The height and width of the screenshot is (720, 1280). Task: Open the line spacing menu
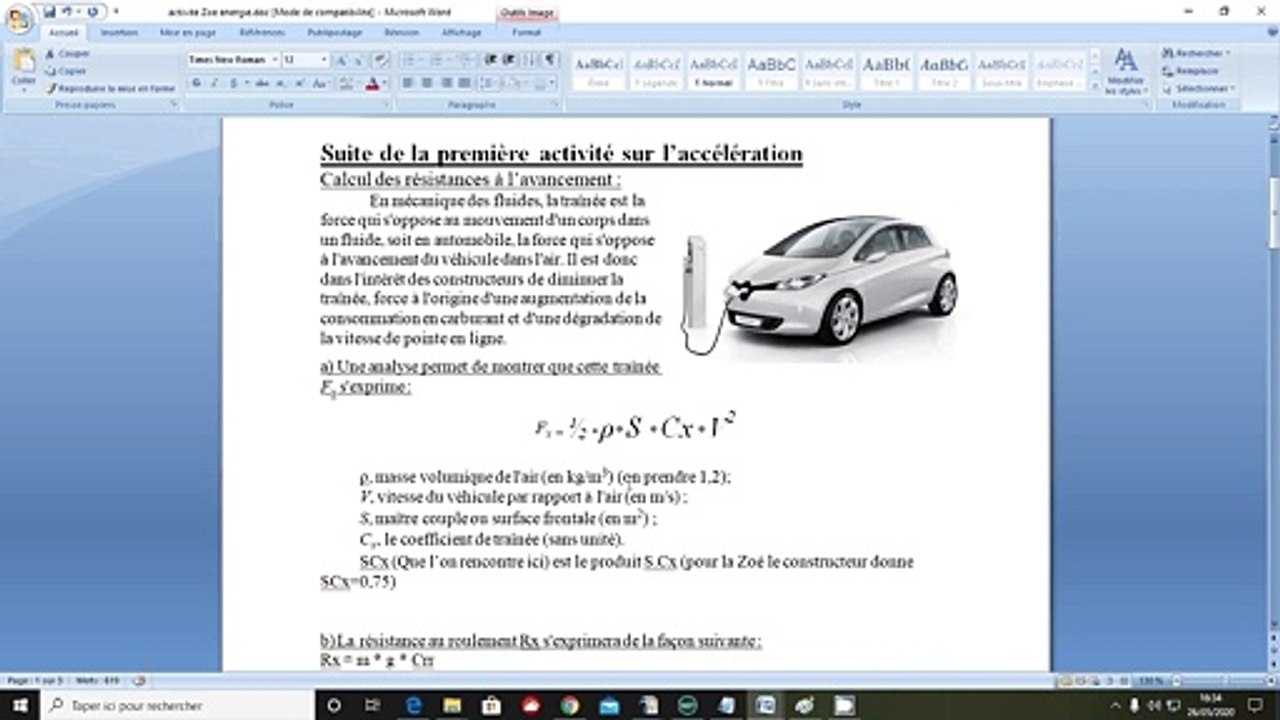(x=490, y=83)
